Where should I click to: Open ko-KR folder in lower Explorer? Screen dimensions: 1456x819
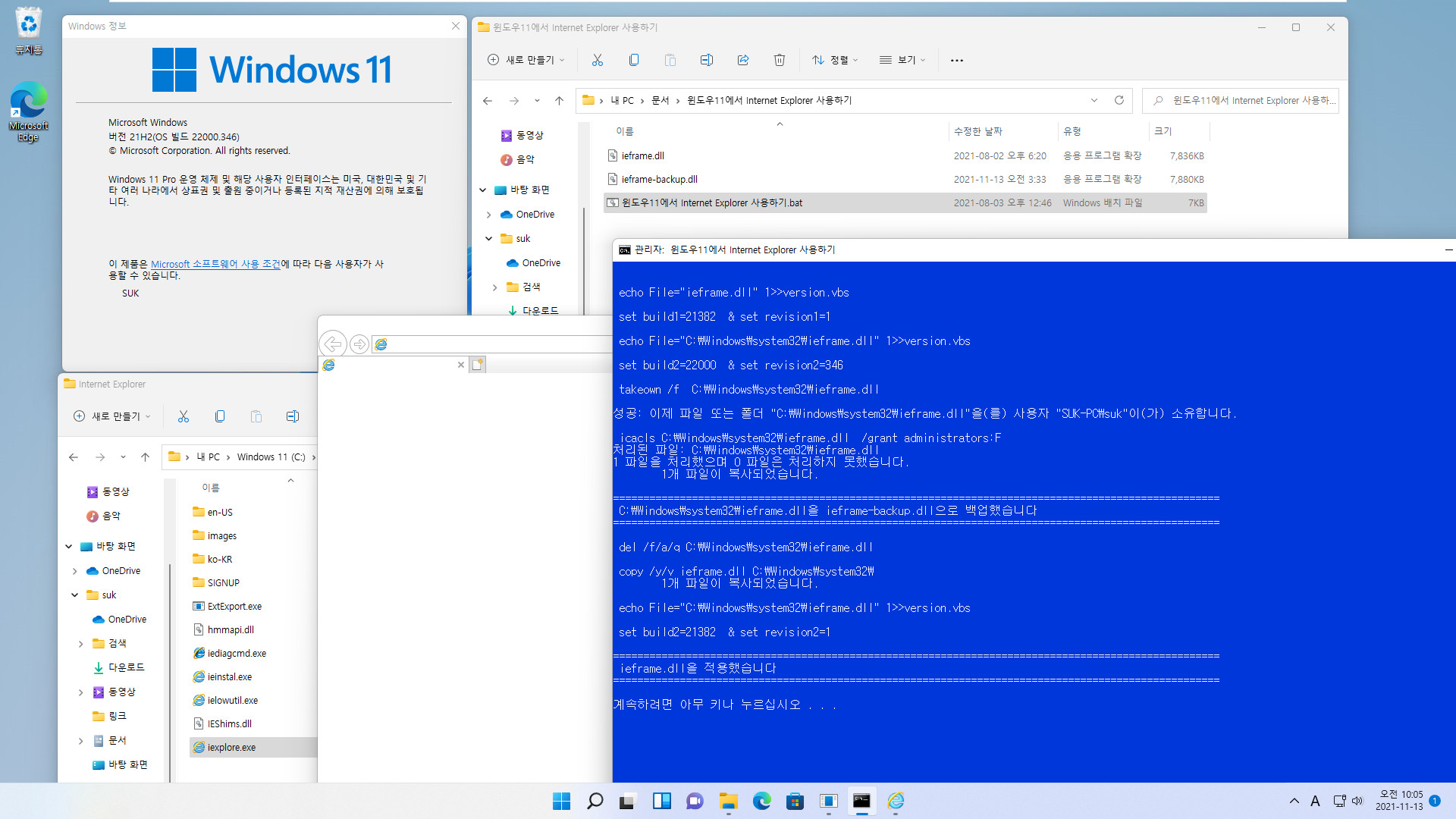coord(220,559)
